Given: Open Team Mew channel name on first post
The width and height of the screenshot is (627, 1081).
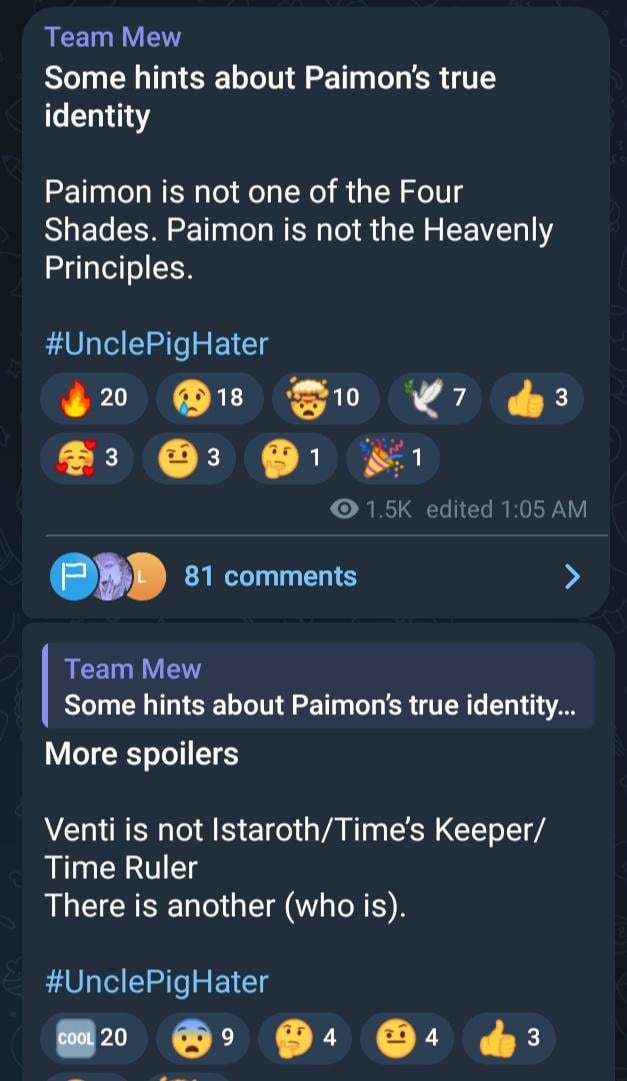Looking at the screenshot, I should pyautogui.click(x=113, y=37).
